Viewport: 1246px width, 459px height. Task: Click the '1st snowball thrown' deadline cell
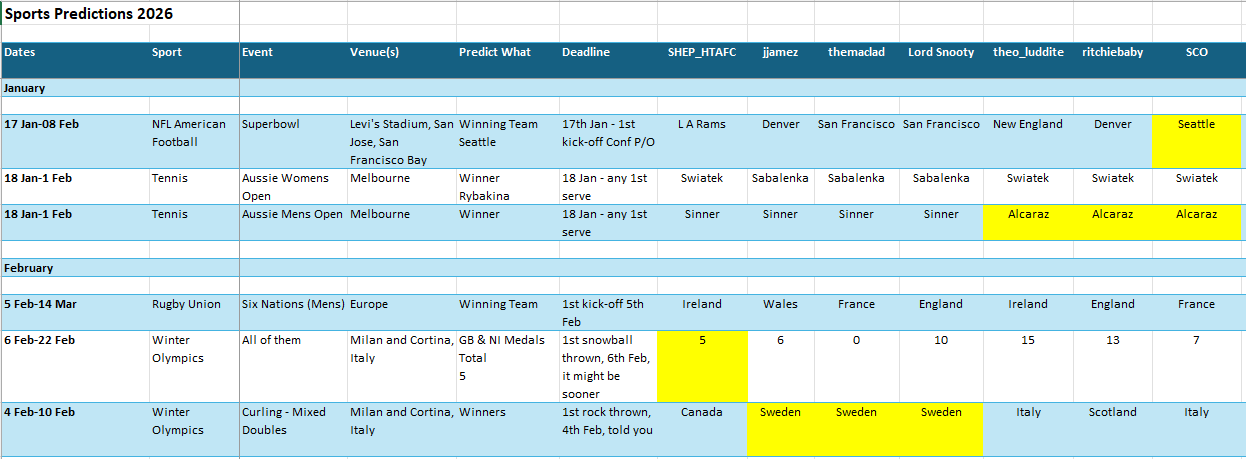(607, 366)
